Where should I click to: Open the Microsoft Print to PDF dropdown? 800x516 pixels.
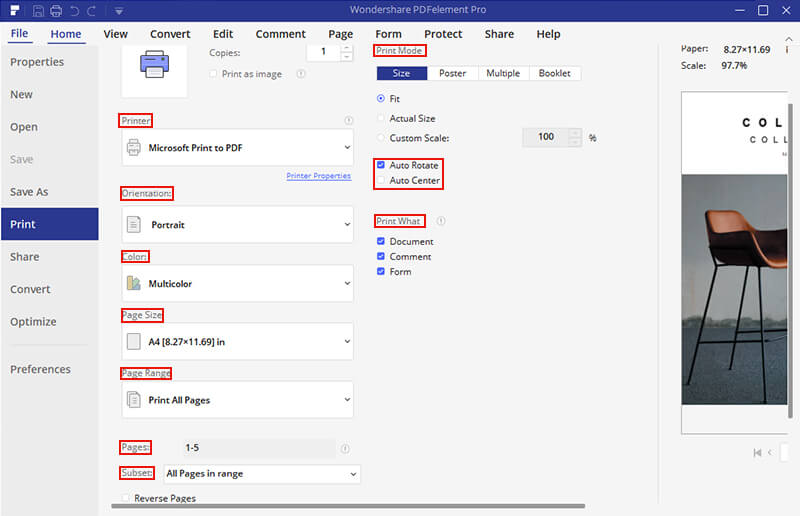click(x=237, y=148)
